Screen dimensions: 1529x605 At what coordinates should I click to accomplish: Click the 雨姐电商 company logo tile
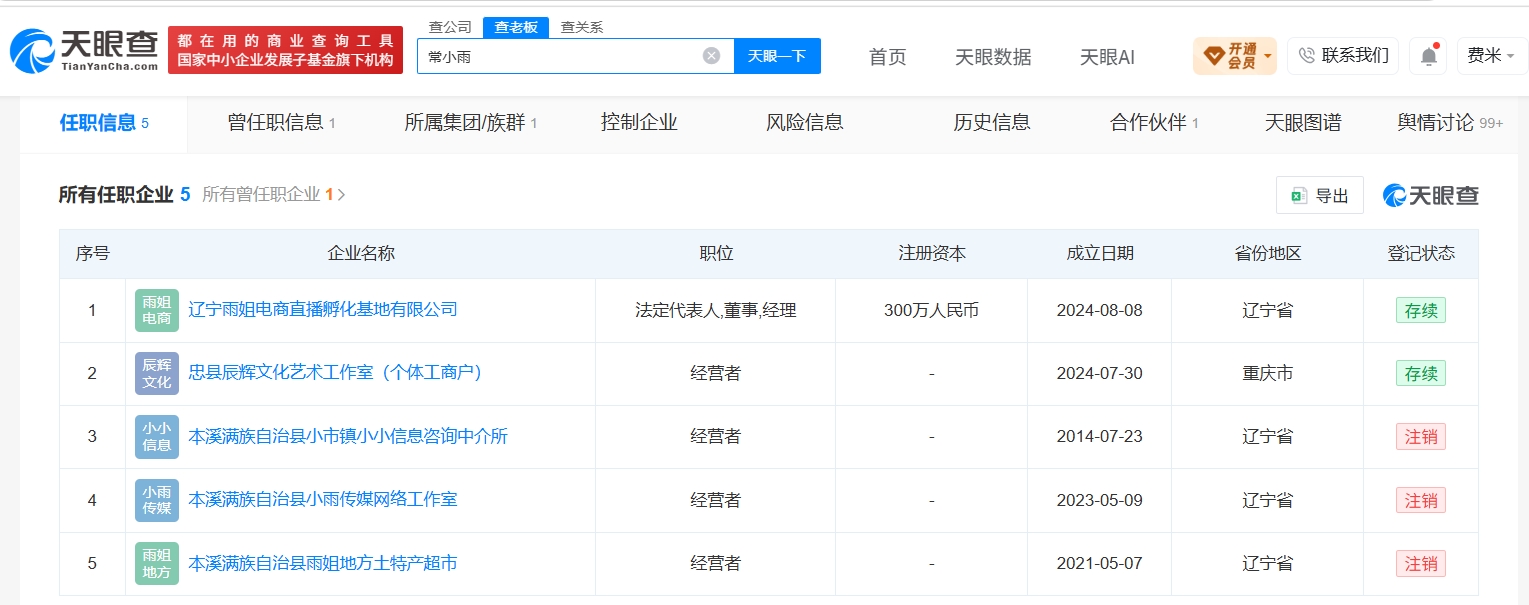157,310
